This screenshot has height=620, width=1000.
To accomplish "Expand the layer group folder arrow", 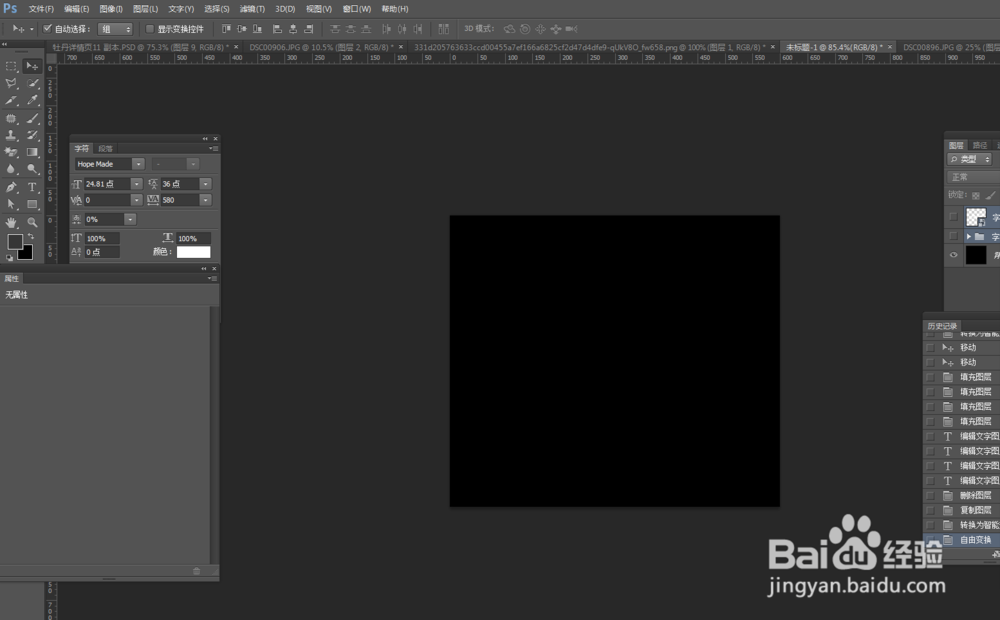I will pos(969,237).
